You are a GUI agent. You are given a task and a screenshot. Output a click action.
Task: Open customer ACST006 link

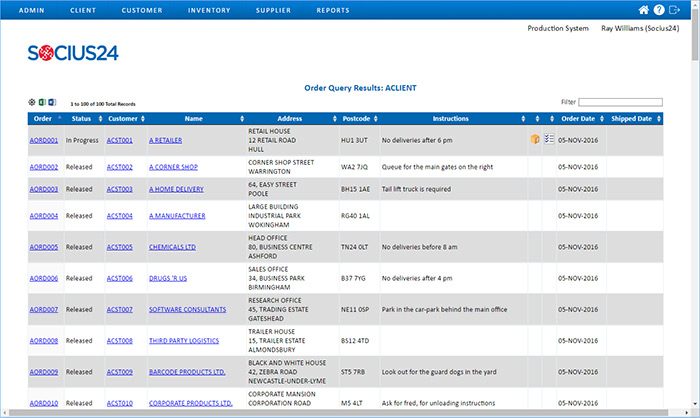click(x=120, y=278)
